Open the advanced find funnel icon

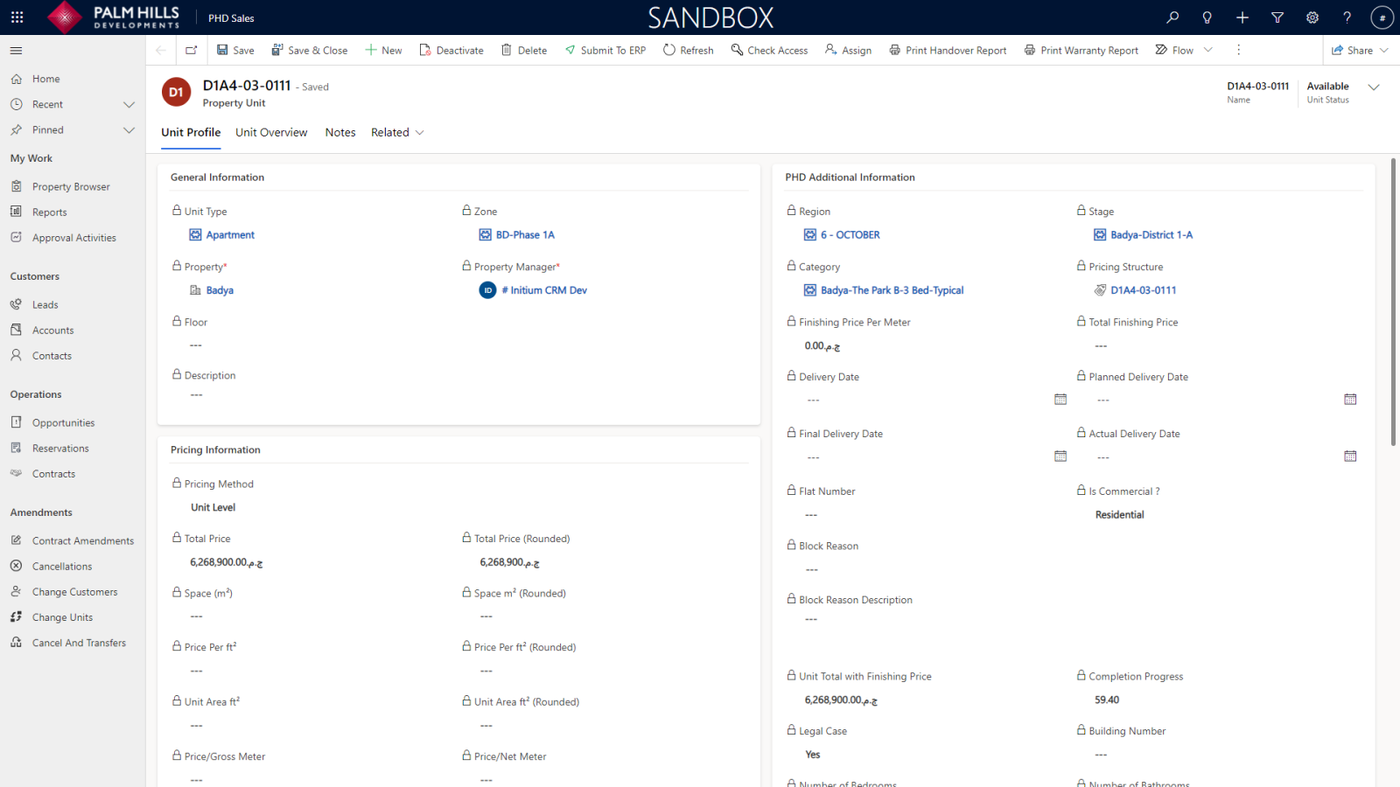[1277, 17]
